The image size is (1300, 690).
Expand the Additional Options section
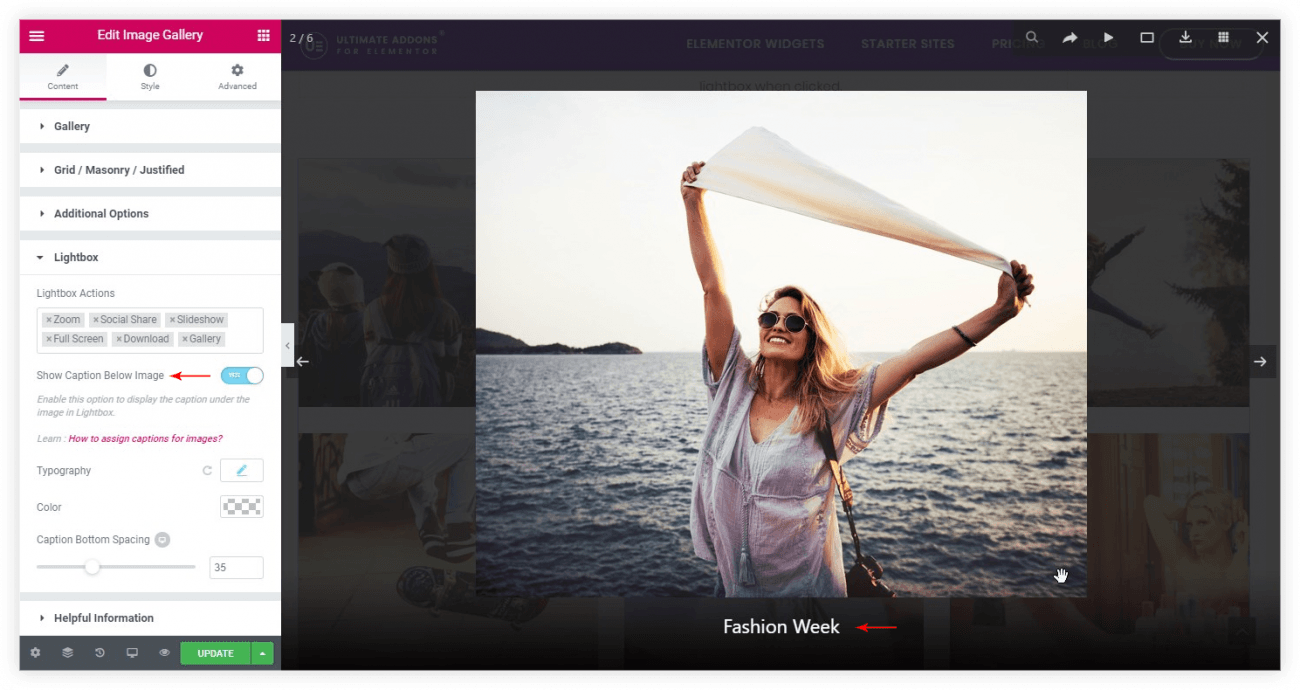(x=100, y=214)
